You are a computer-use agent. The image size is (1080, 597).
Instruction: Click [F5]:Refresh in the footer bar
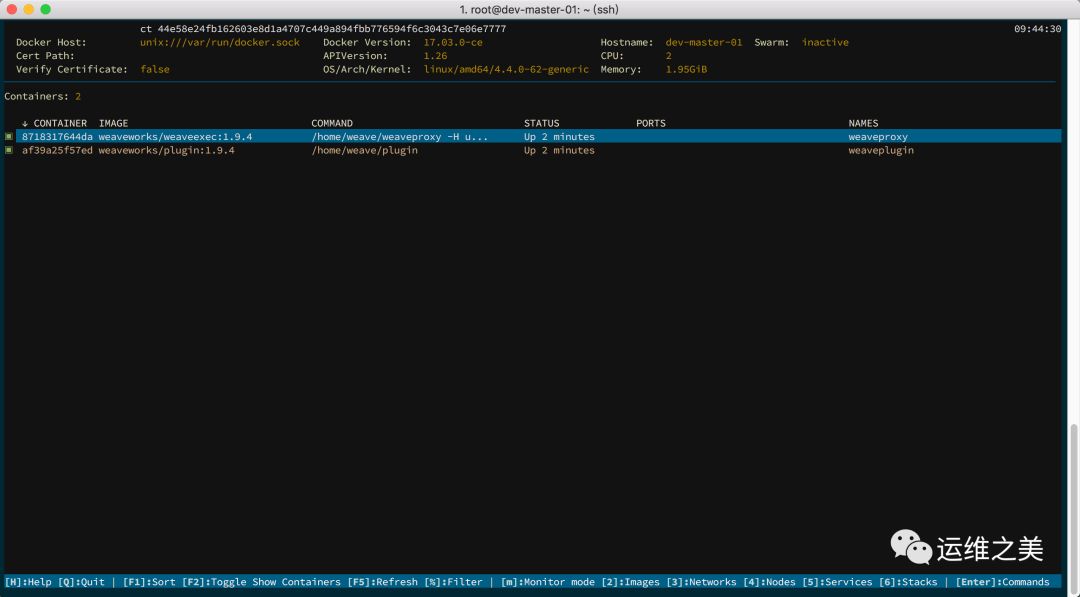point(382,582)
